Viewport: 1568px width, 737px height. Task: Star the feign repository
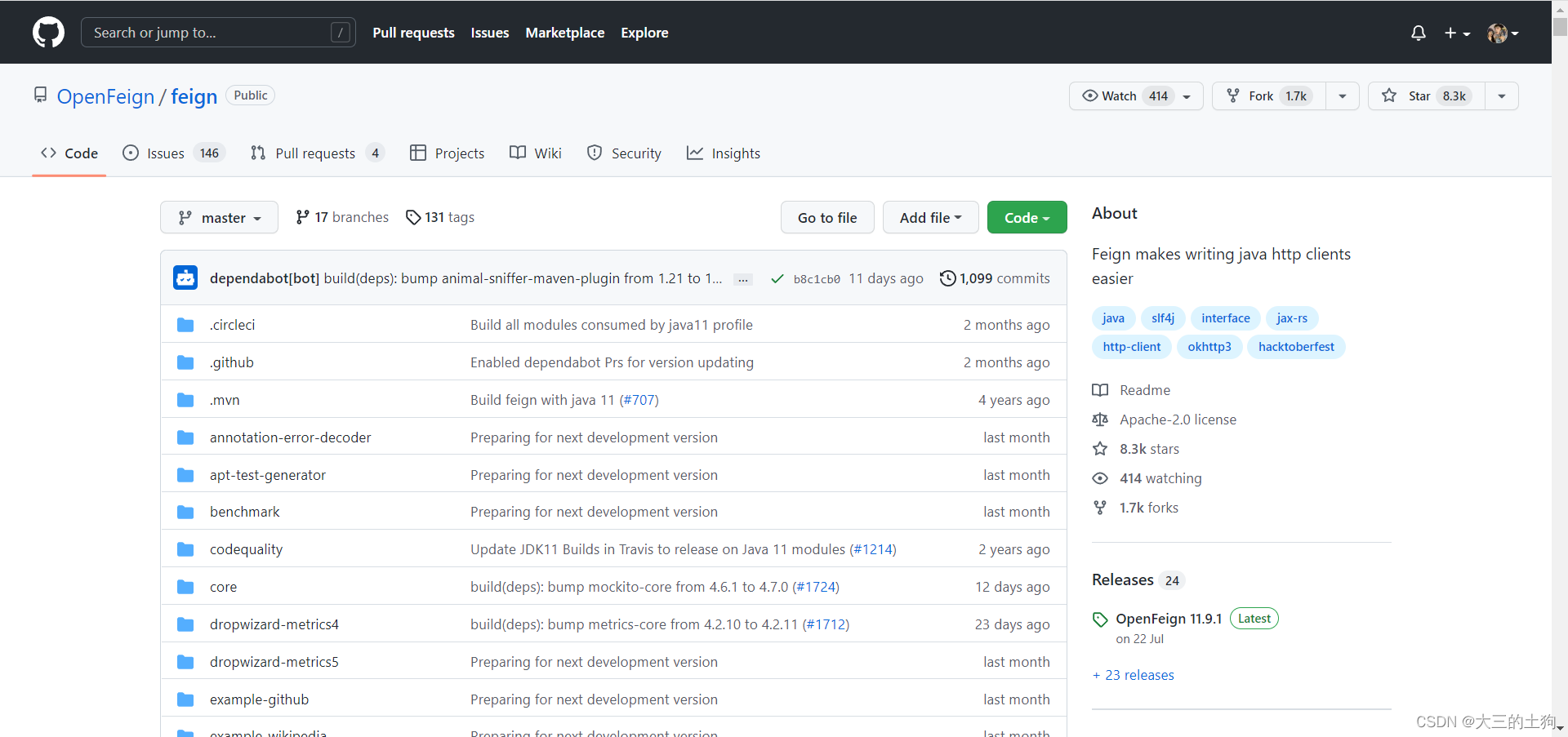point(1427,95)
